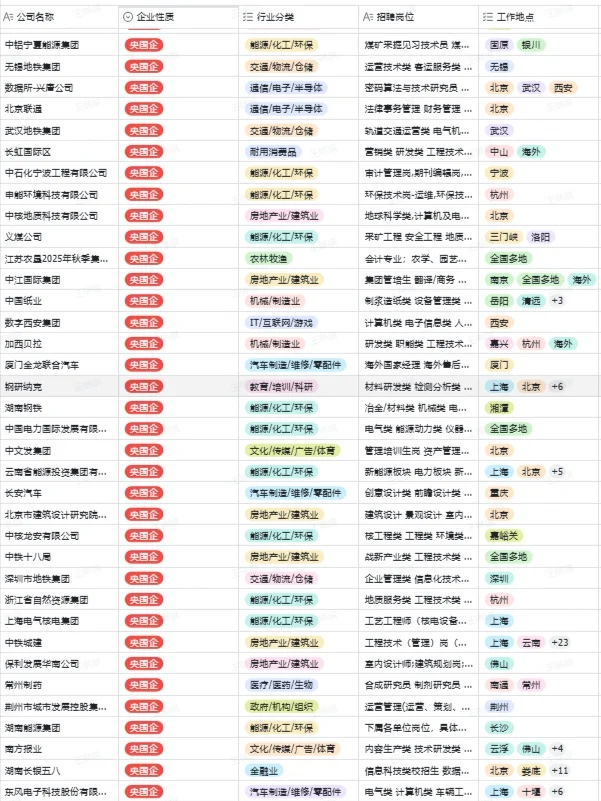Viewport: 601px width, 801px height.
Task: Select 中石化宁波工程有限公司 company cell
Action: click(x=59, y=173)
